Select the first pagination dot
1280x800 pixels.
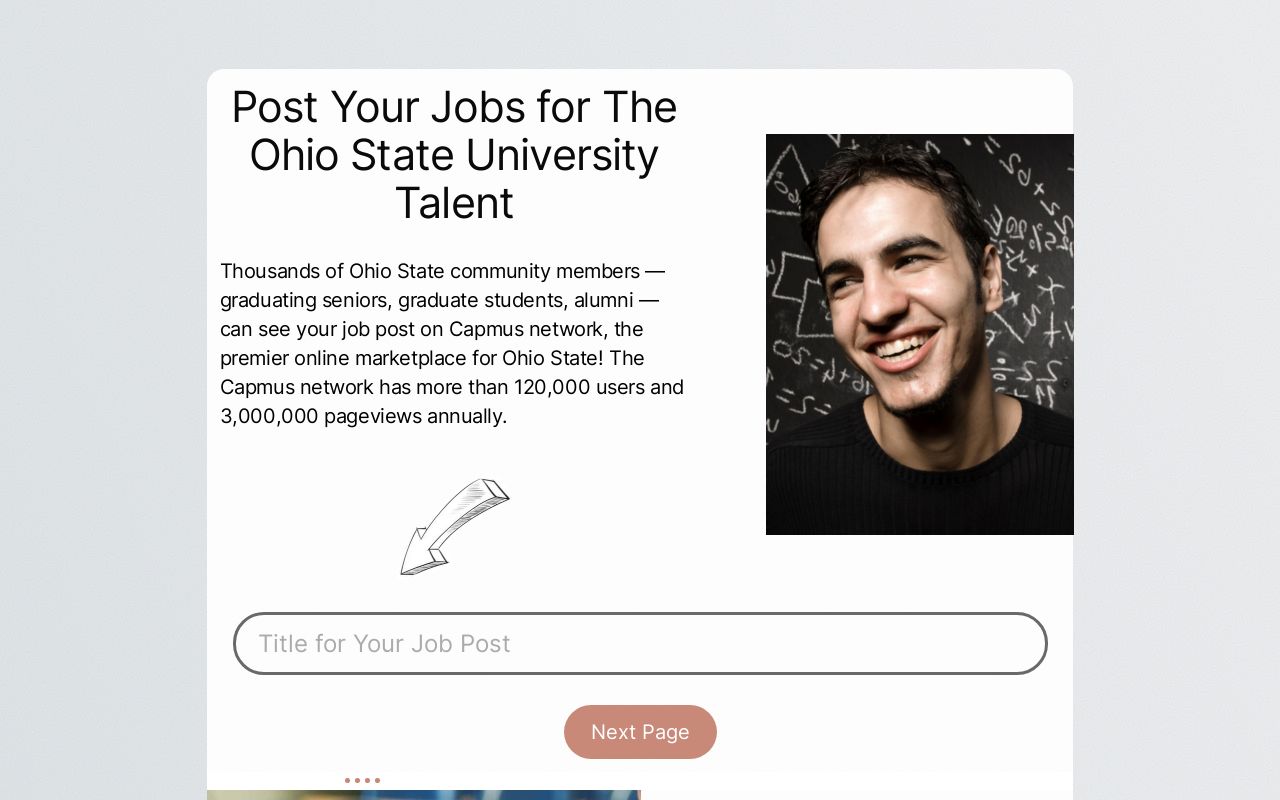(346, 780)
